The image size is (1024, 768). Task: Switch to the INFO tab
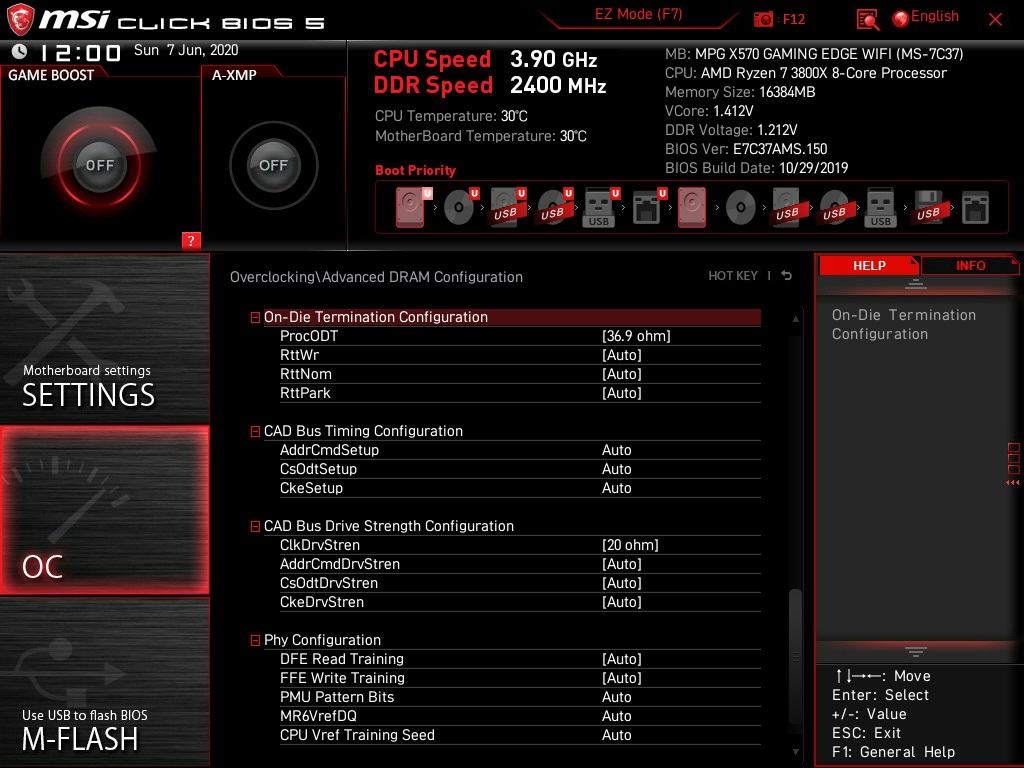click(970, 265)
